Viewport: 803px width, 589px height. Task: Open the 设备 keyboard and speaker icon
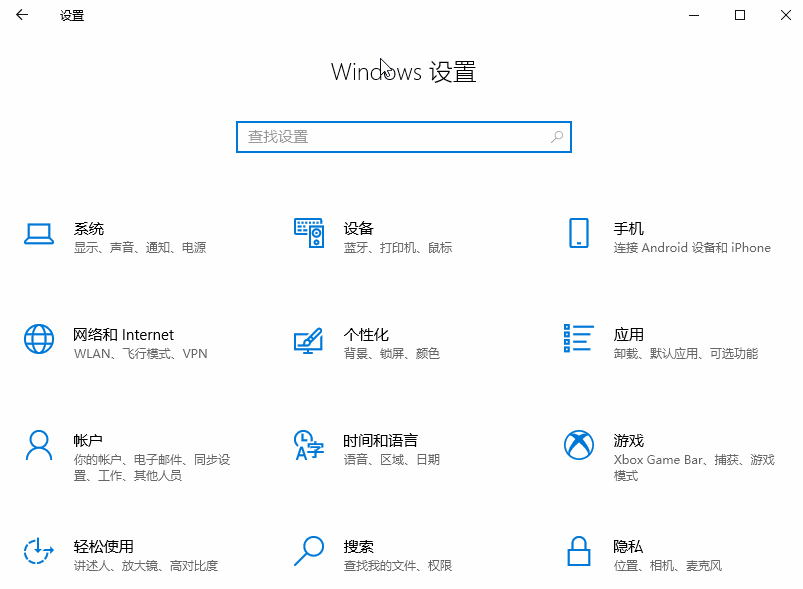(308, 233)
